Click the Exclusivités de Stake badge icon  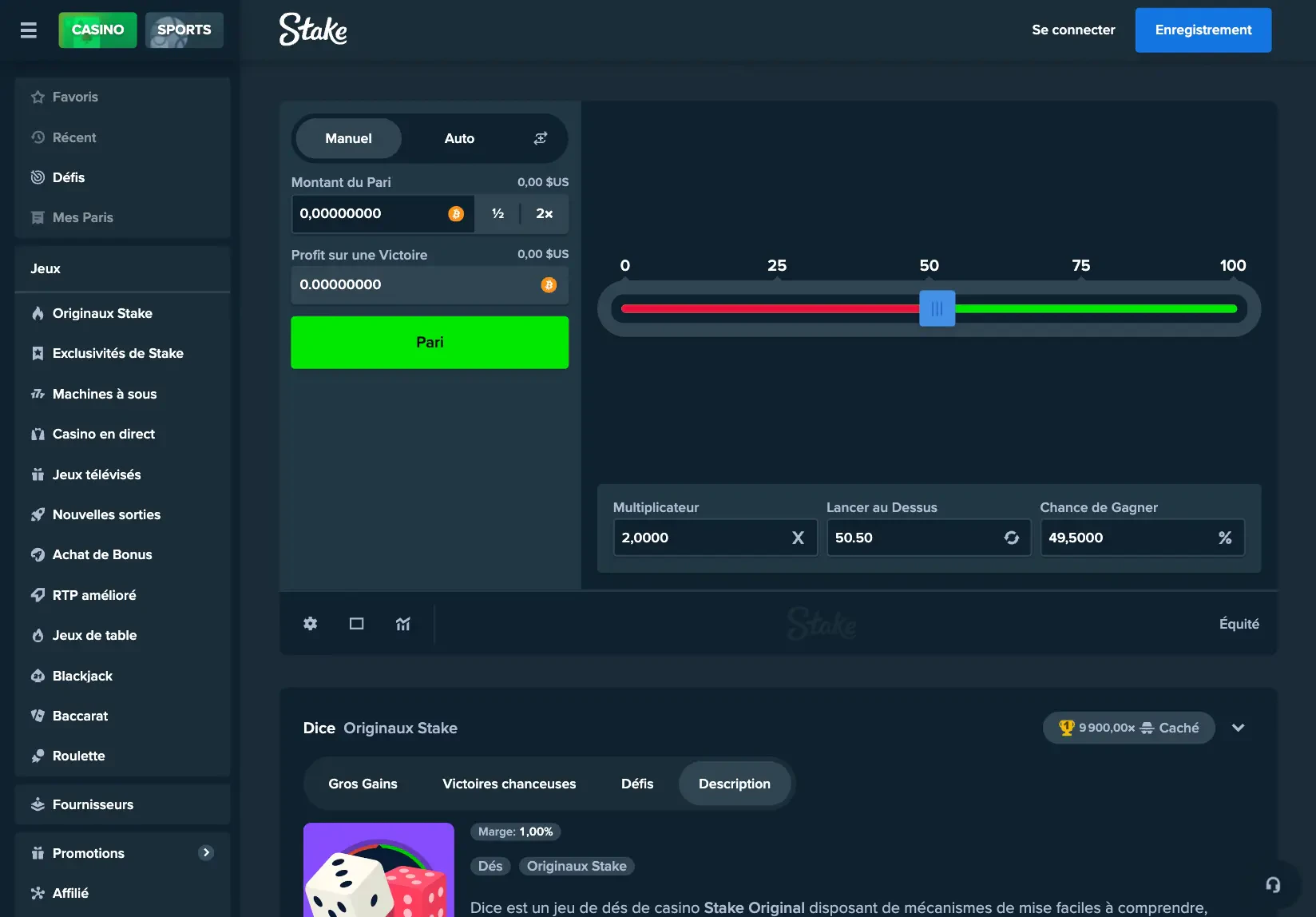pyautogui.click(x=38, y=353)
